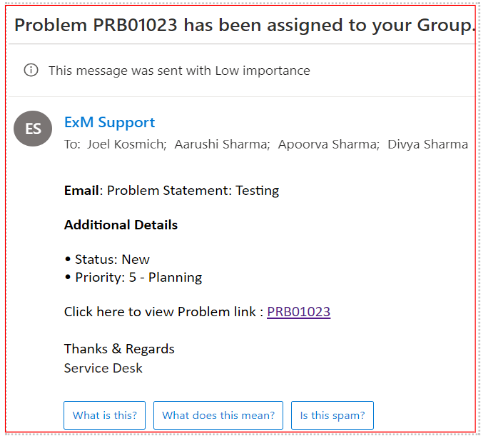Select recipient Joel Kosmich
This screenshot has width=490, height=439.
(127, 144)
